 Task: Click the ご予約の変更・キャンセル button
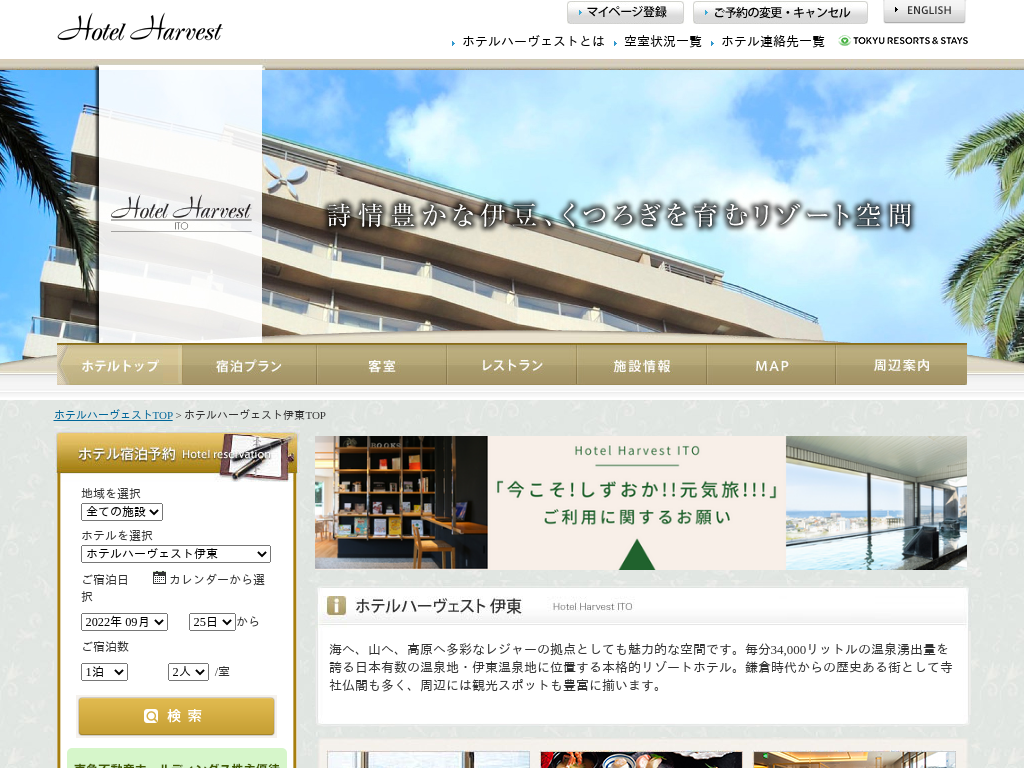coord(780,12)
